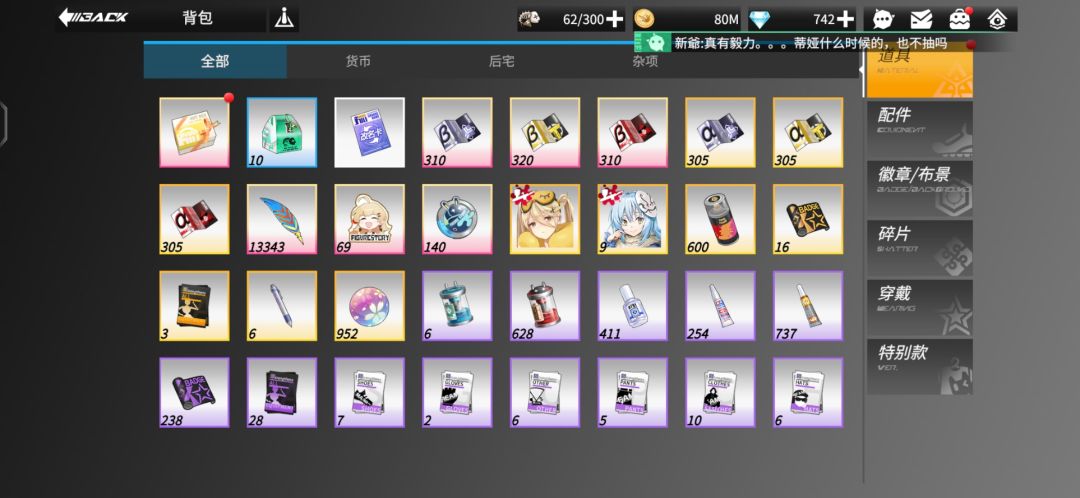
Task: Select the purple BADGE scroll with 238
Action: click(x=194, y=393)
